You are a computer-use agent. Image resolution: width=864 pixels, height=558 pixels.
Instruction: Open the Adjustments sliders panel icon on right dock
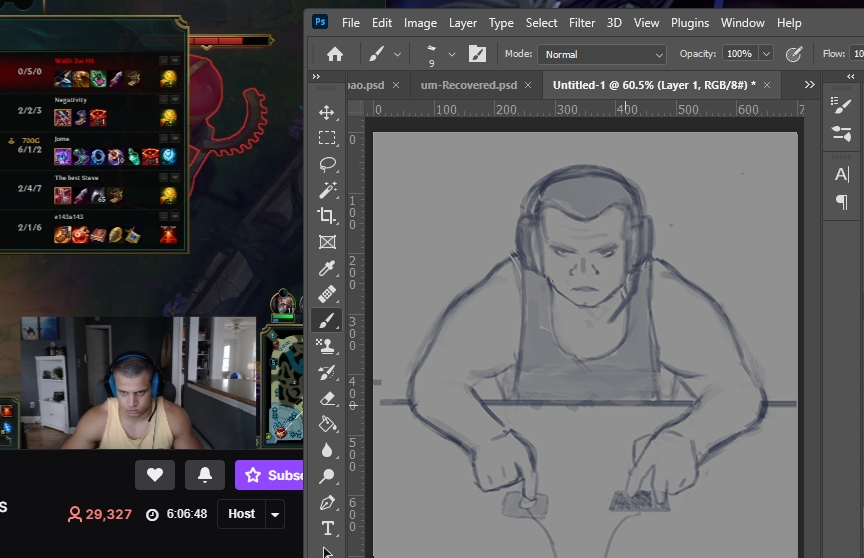(841, 133)
